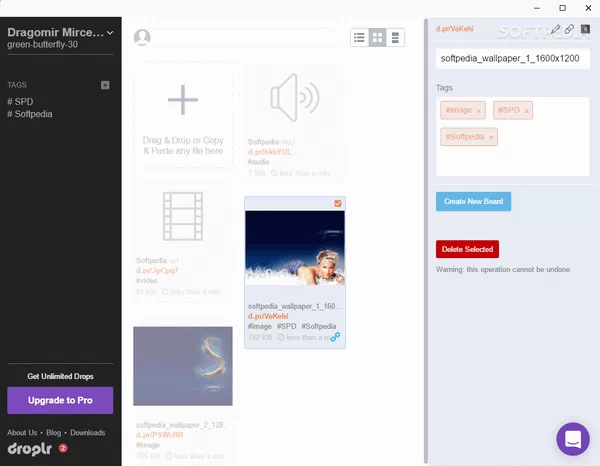Click the Drag & Drop upload area text

(x=183, y=146)
